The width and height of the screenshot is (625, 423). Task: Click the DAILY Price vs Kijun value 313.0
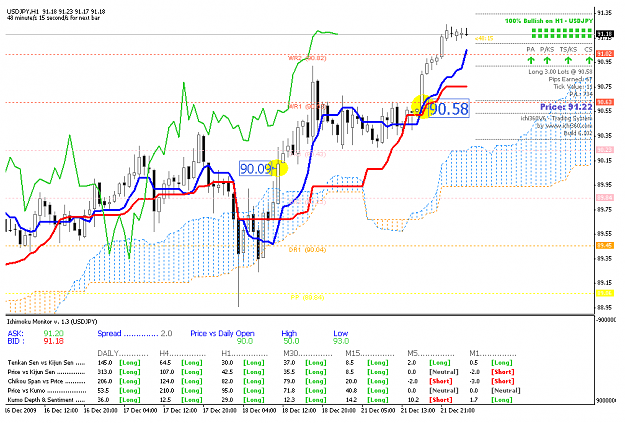(105, 372)
